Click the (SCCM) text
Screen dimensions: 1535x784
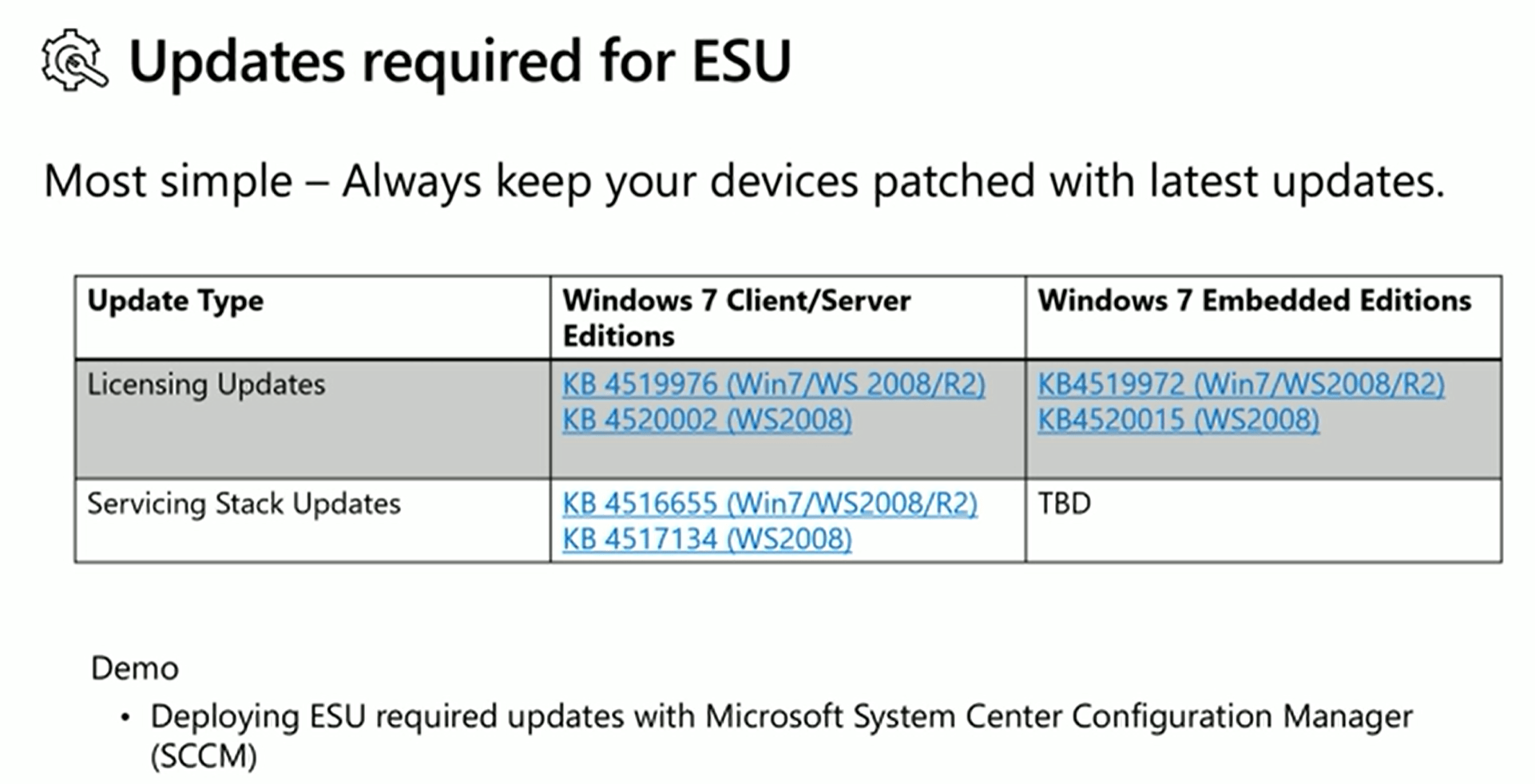(204, 755)
